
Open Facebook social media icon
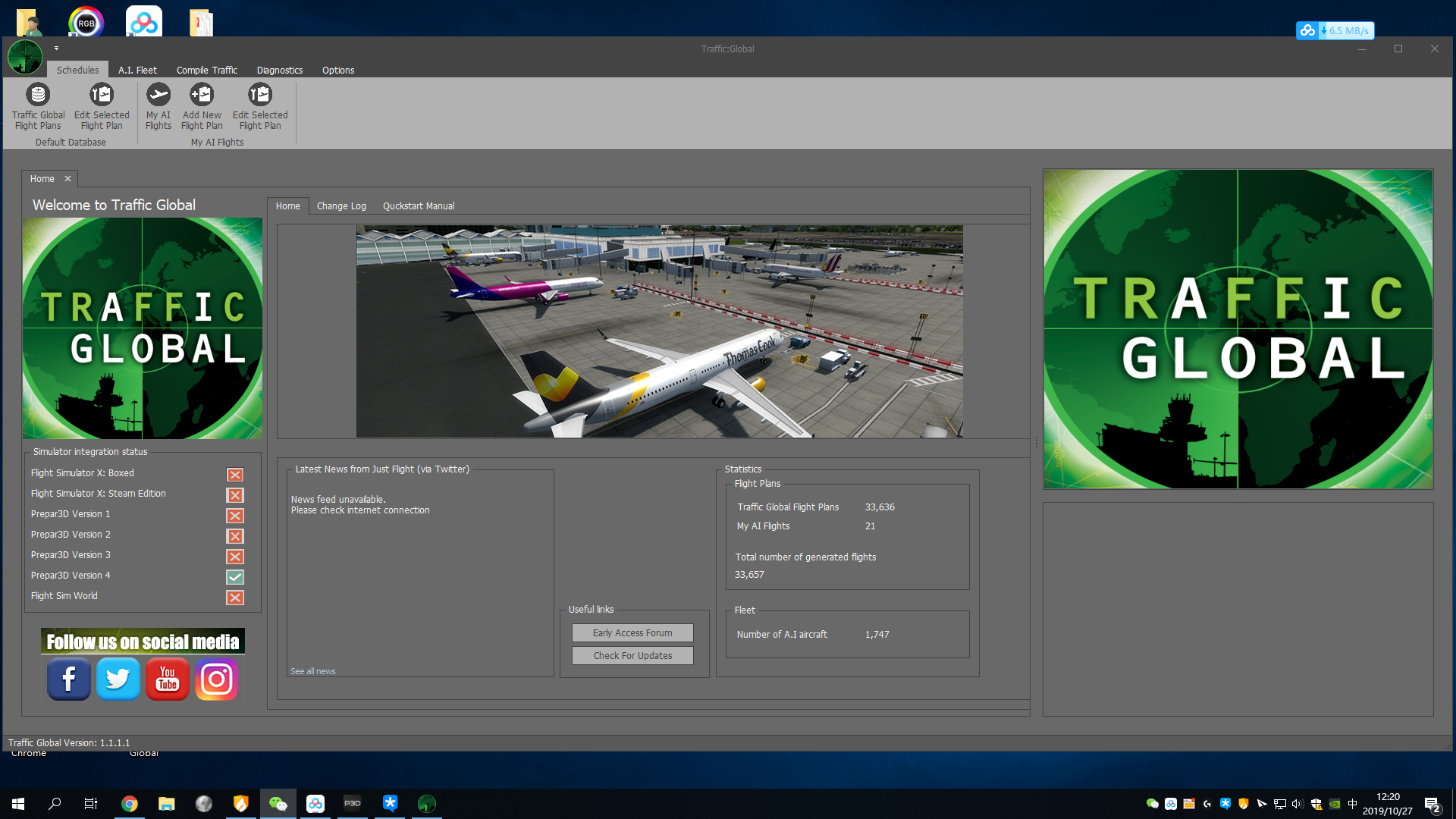coord(69,679)
